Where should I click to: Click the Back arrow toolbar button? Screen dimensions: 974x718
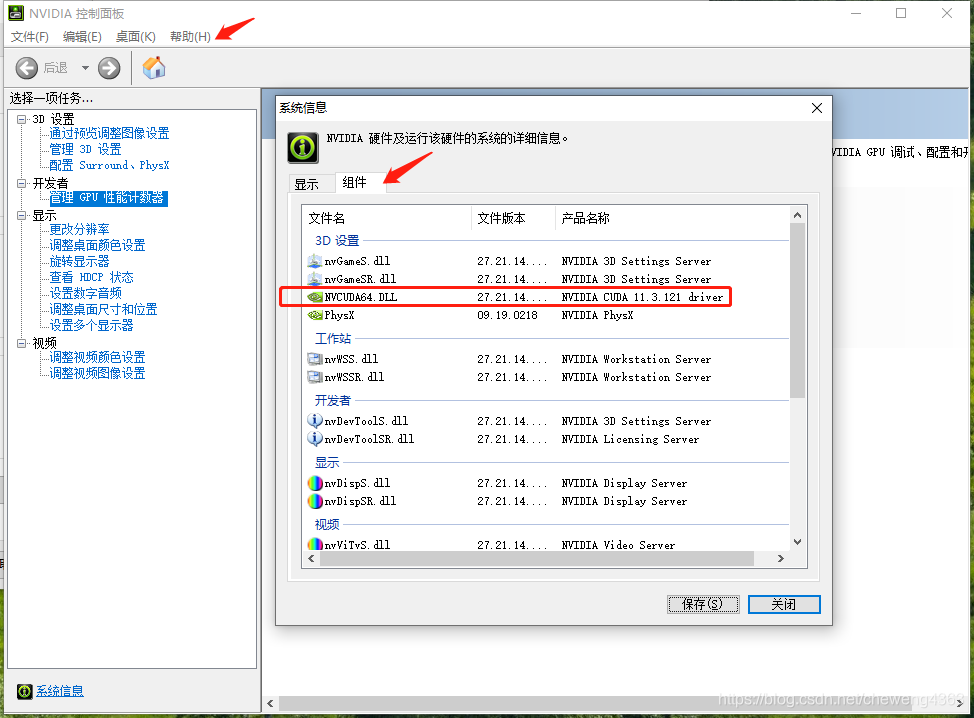tap(27, 68)
